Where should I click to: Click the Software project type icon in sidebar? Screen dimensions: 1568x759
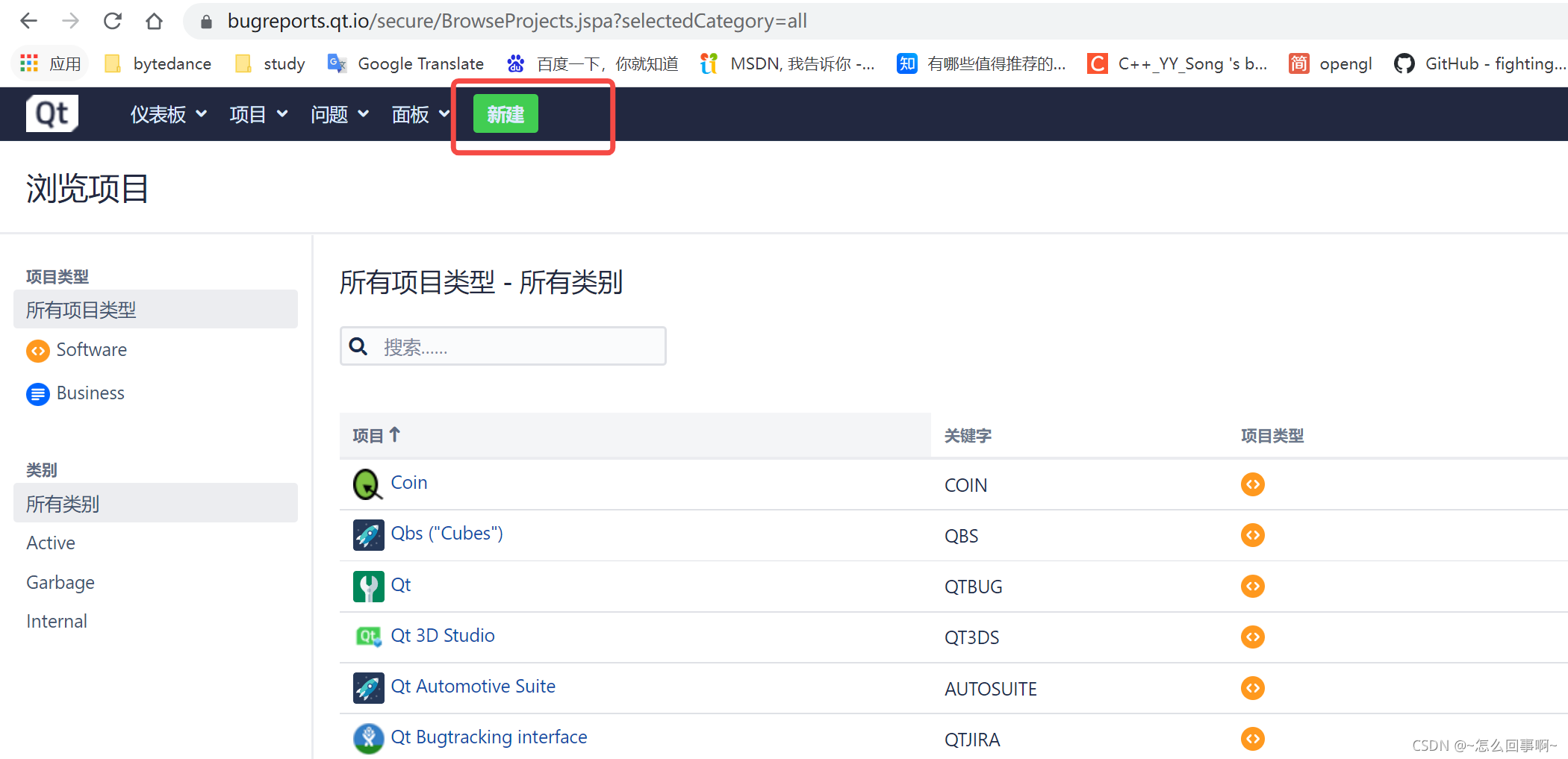click(x=37, y=351)
